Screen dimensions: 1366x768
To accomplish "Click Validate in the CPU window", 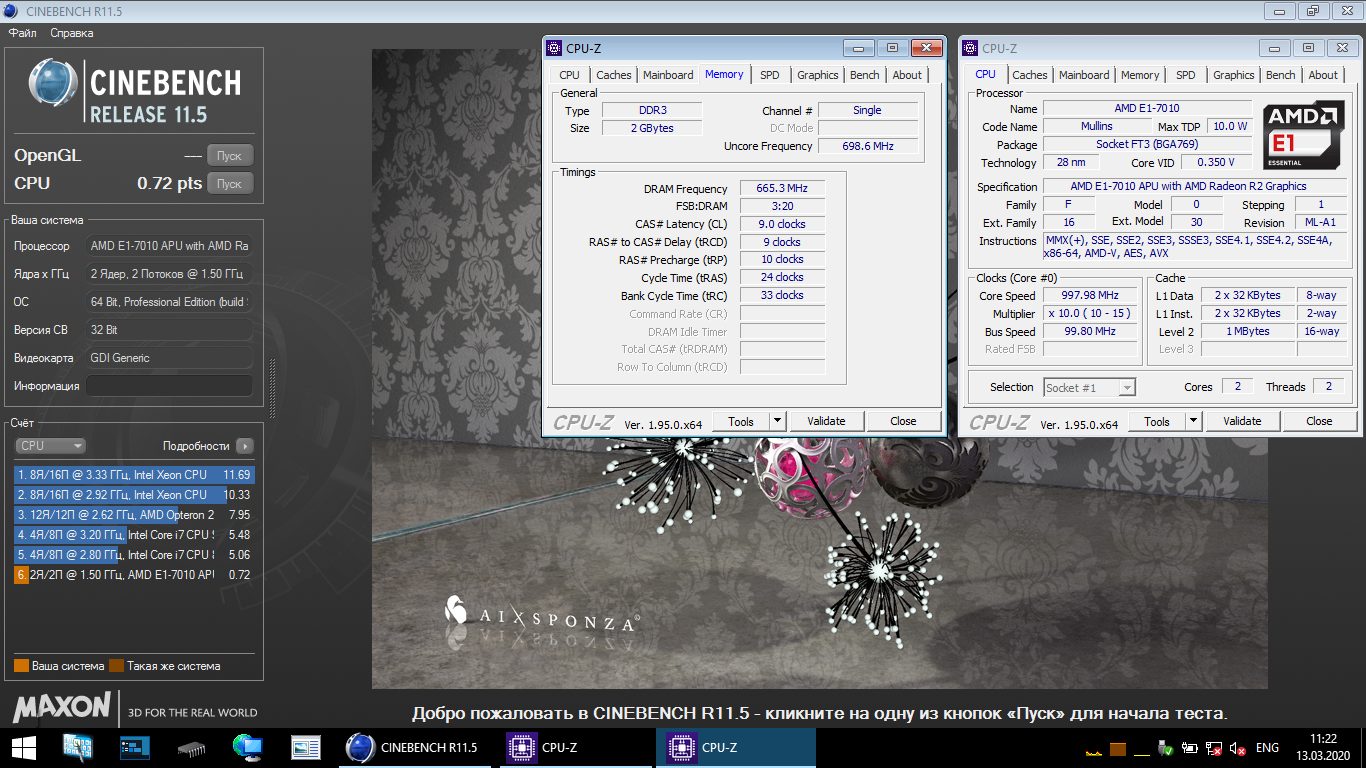I will click(1242, 421).
